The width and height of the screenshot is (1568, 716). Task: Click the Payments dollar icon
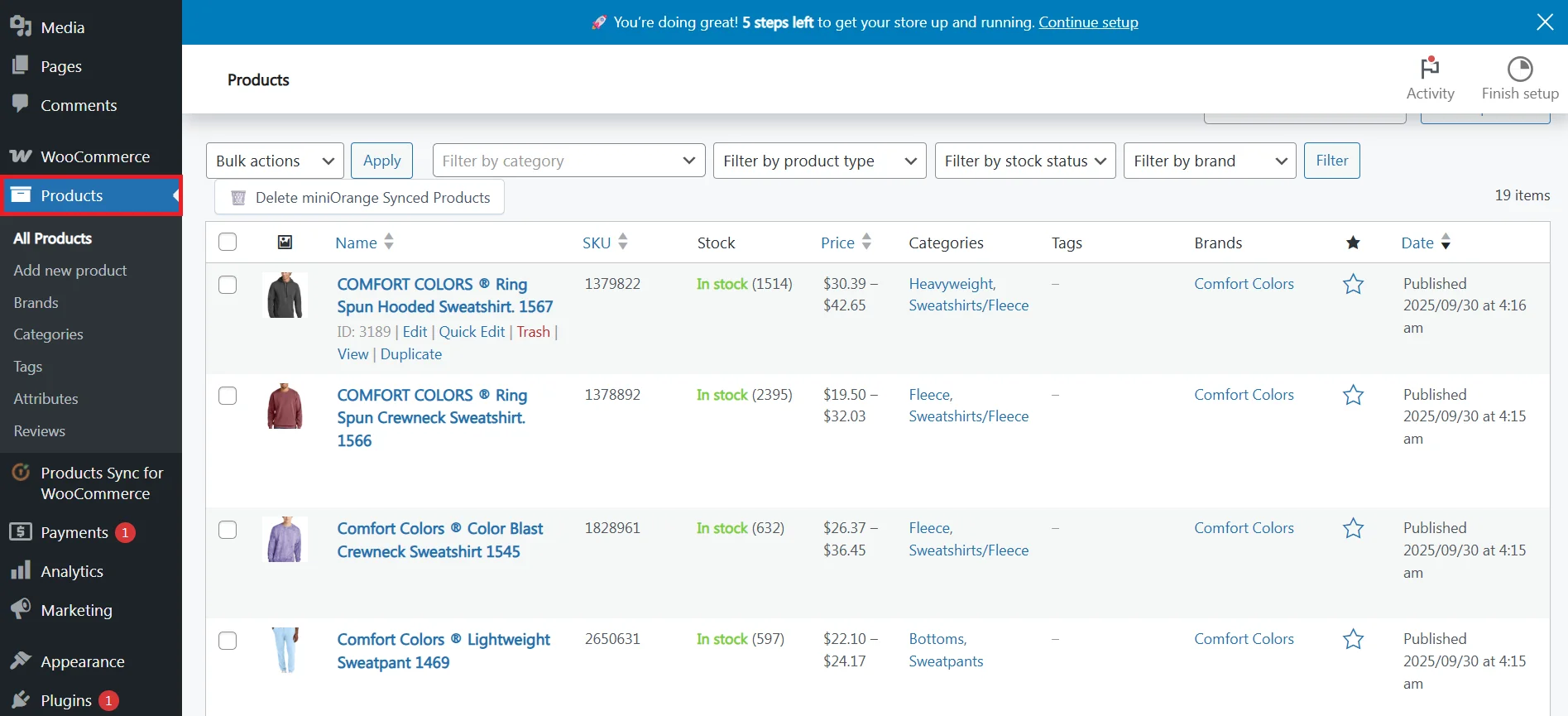pos(21,532)
